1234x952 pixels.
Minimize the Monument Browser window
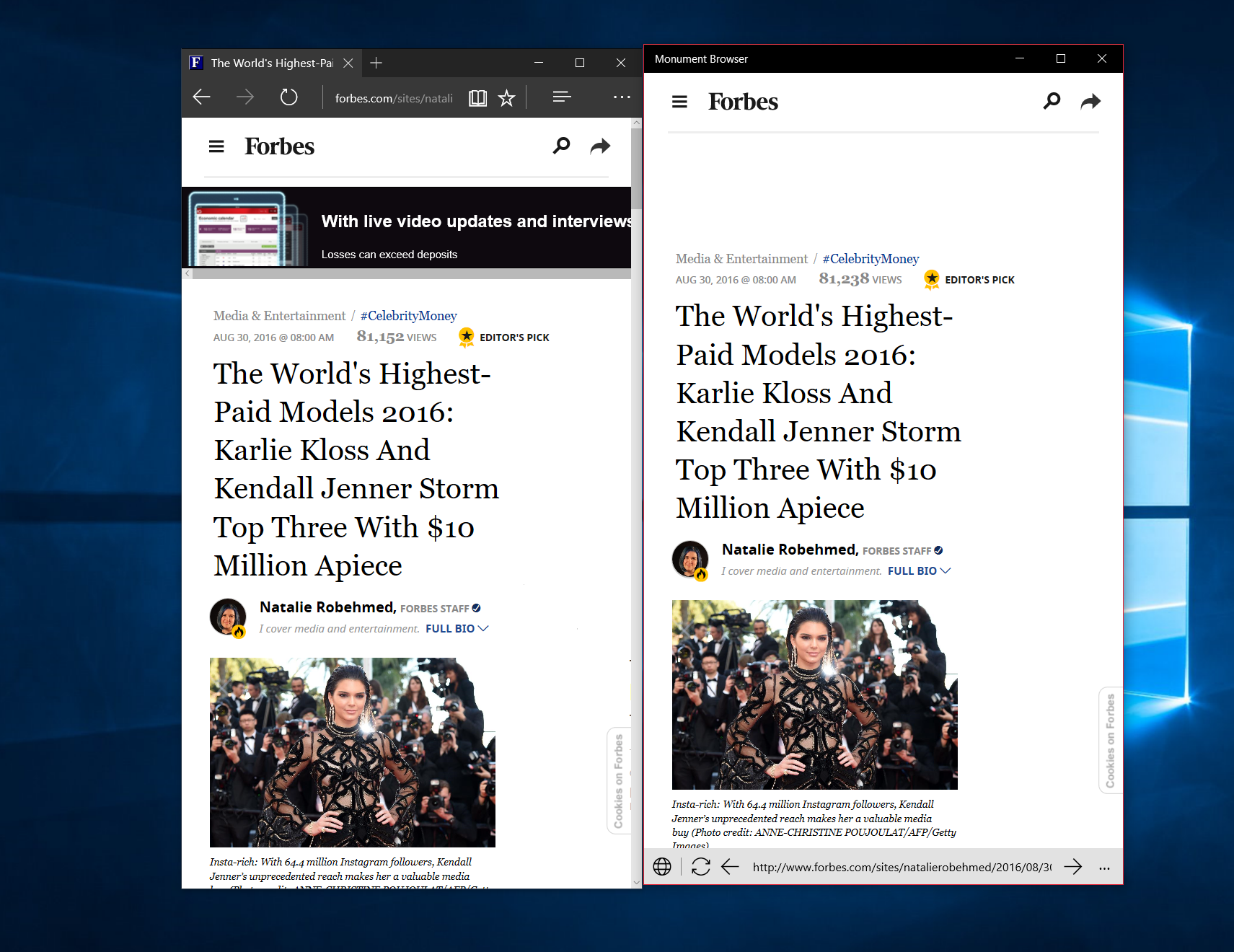tap(1020, 58)
